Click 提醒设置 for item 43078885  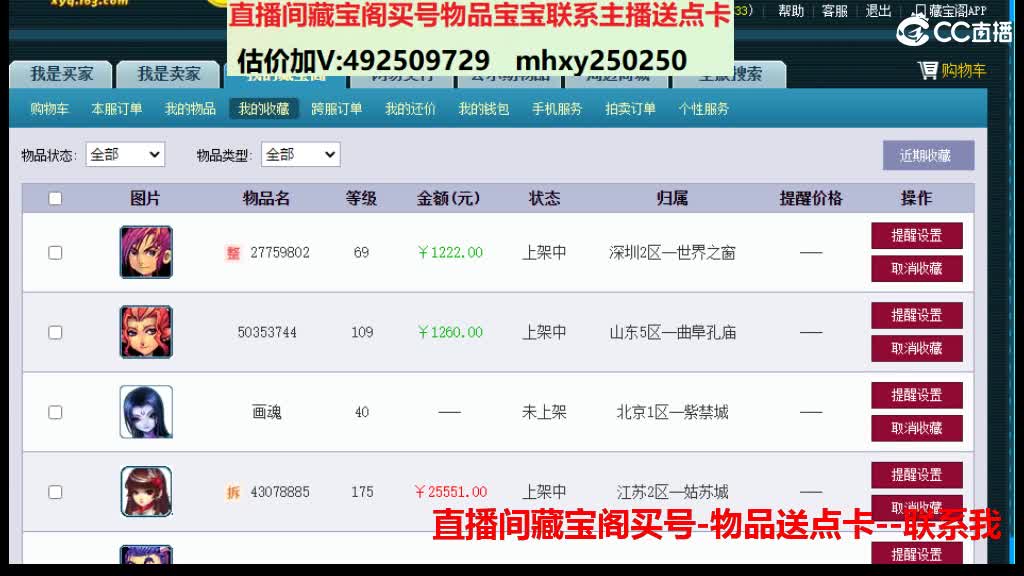pyautogui.click(x=917, y=474)
